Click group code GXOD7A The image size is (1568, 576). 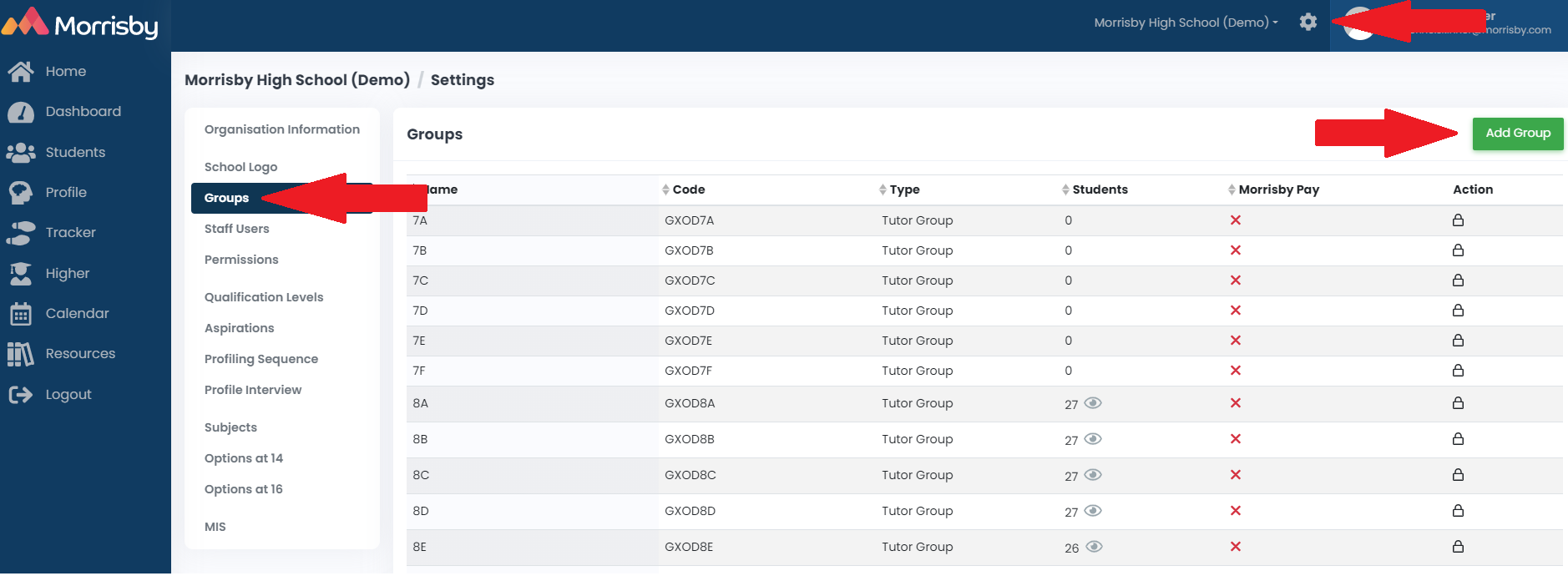(x=690, y=220)
